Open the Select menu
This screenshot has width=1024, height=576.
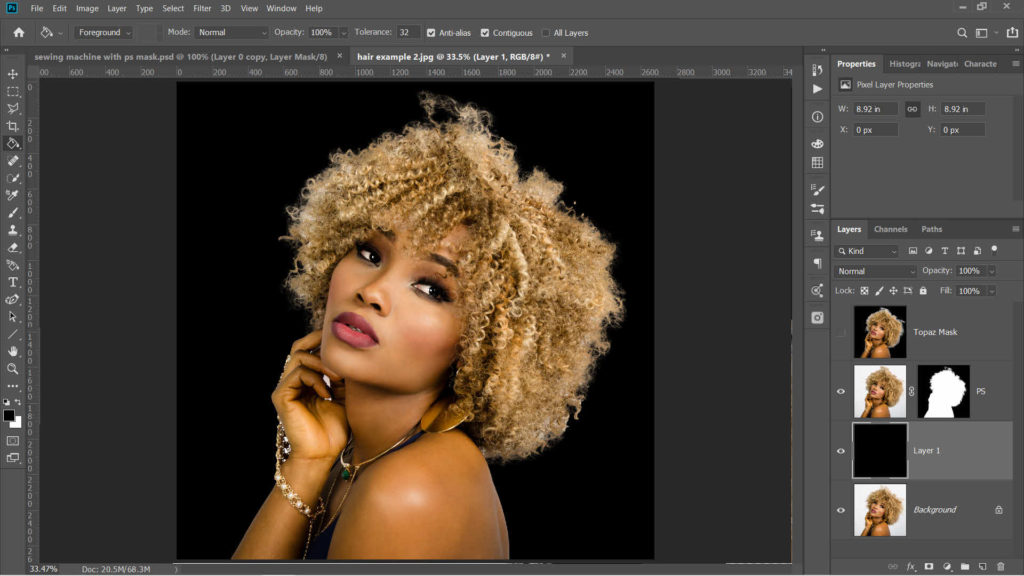pos(173,8)
